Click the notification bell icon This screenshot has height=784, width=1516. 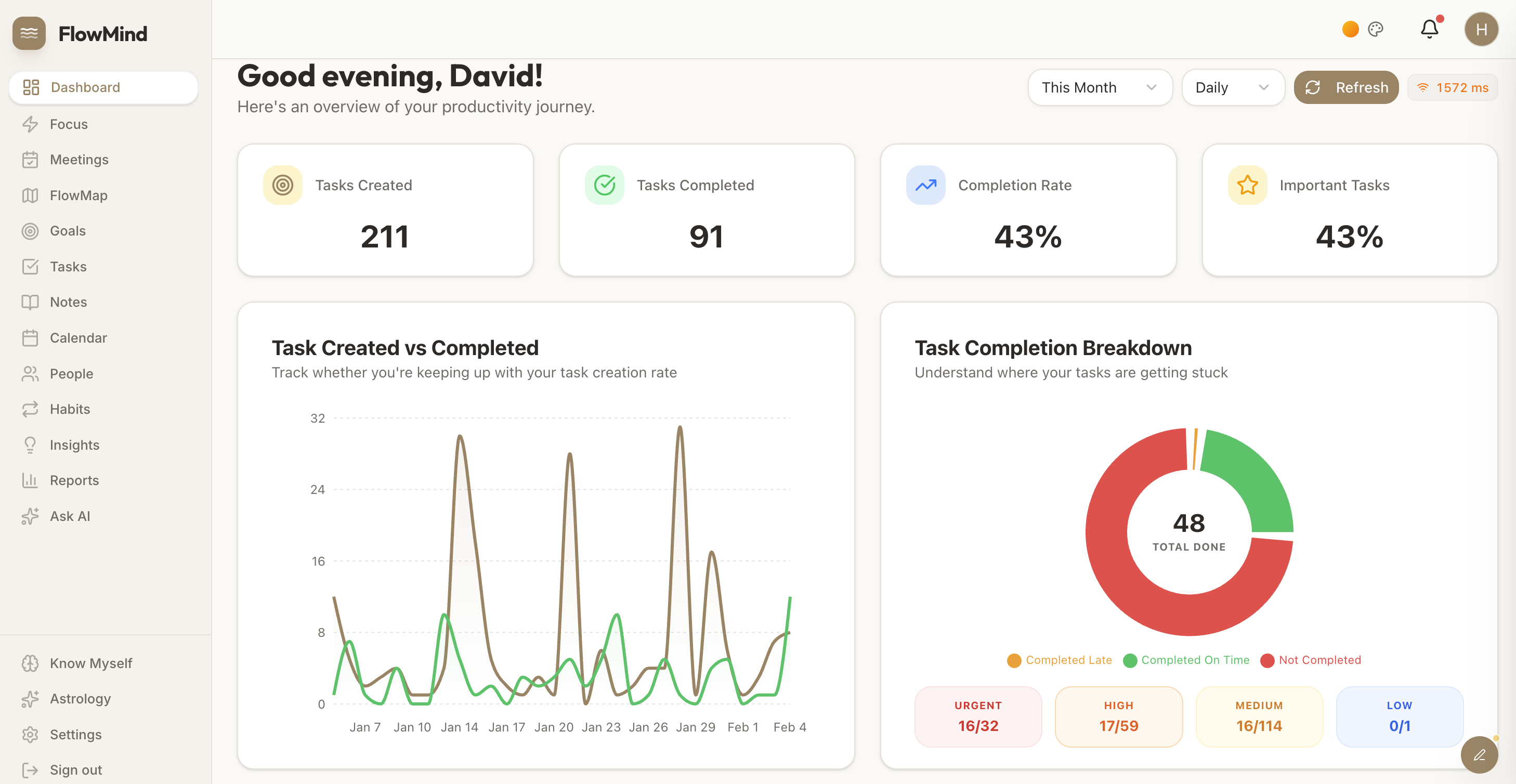tap(1429, 29)
